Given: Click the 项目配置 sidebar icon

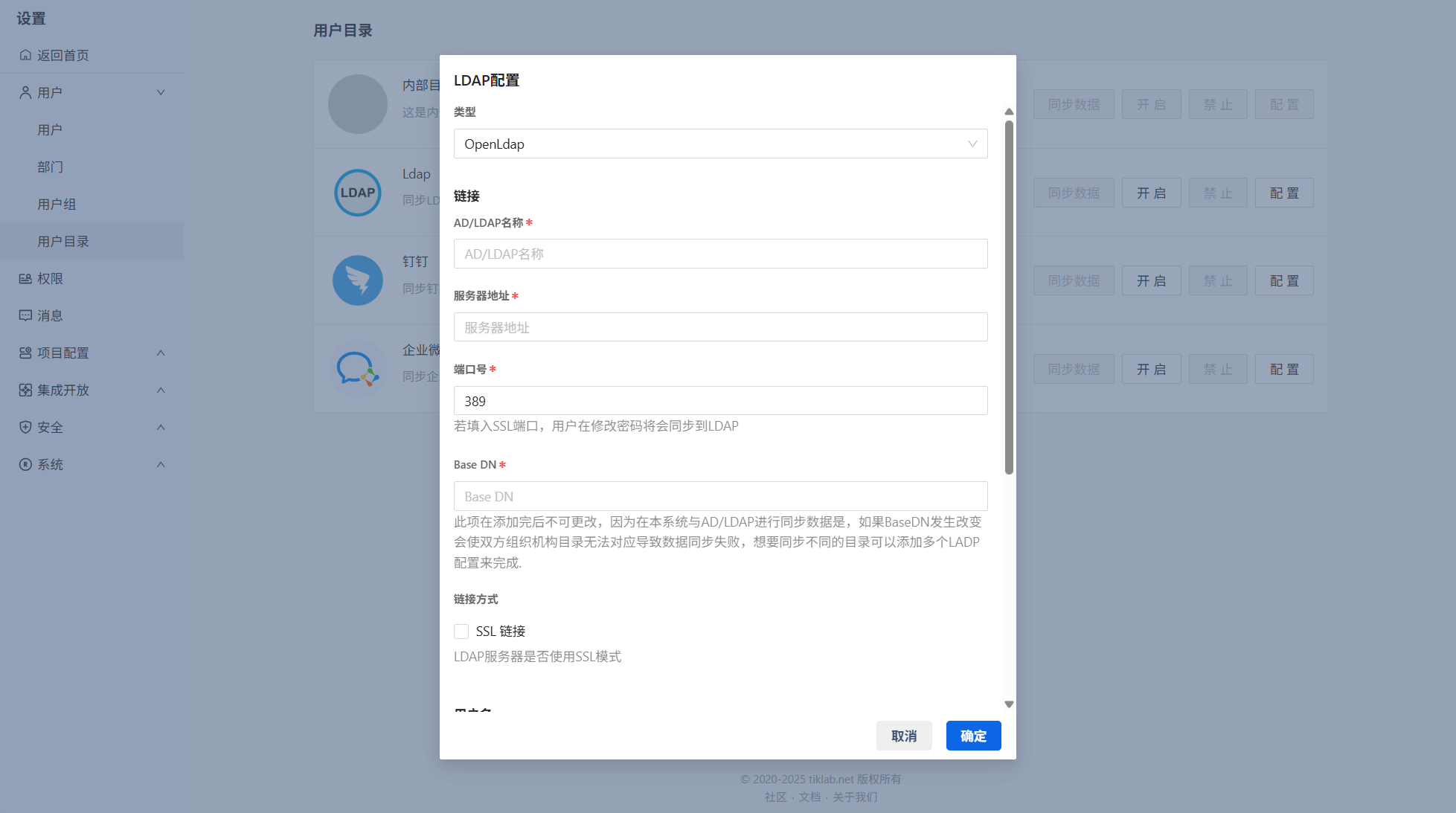Looking at the screenshot, I should 25,353.
